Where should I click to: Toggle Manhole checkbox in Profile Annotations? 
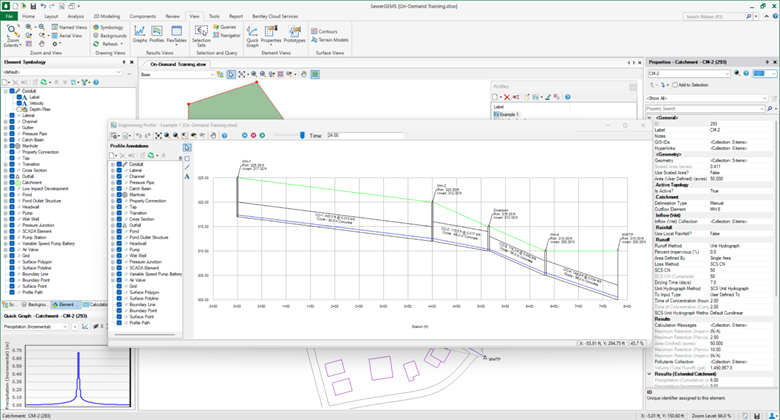[119, 195]
